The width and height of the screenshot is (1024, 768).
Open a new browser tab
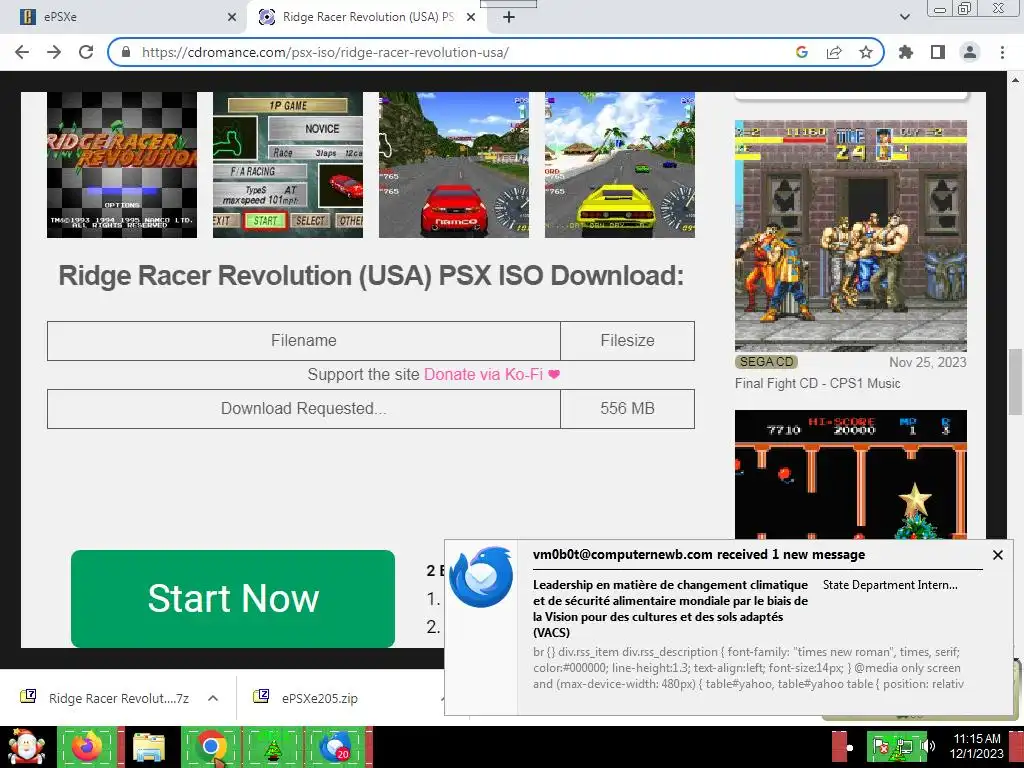pyautogui.click(x=509, y=18)
